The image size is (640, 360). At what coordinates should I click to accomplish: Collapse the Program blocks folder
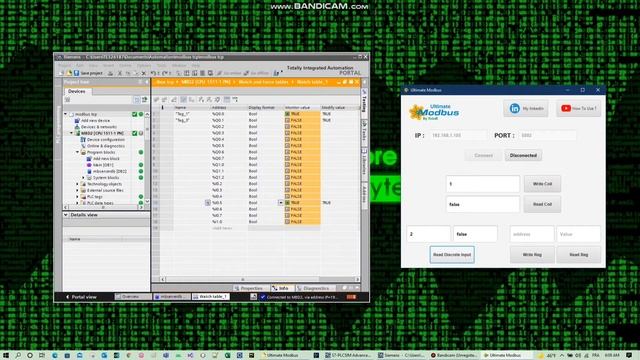click(77, 152)
